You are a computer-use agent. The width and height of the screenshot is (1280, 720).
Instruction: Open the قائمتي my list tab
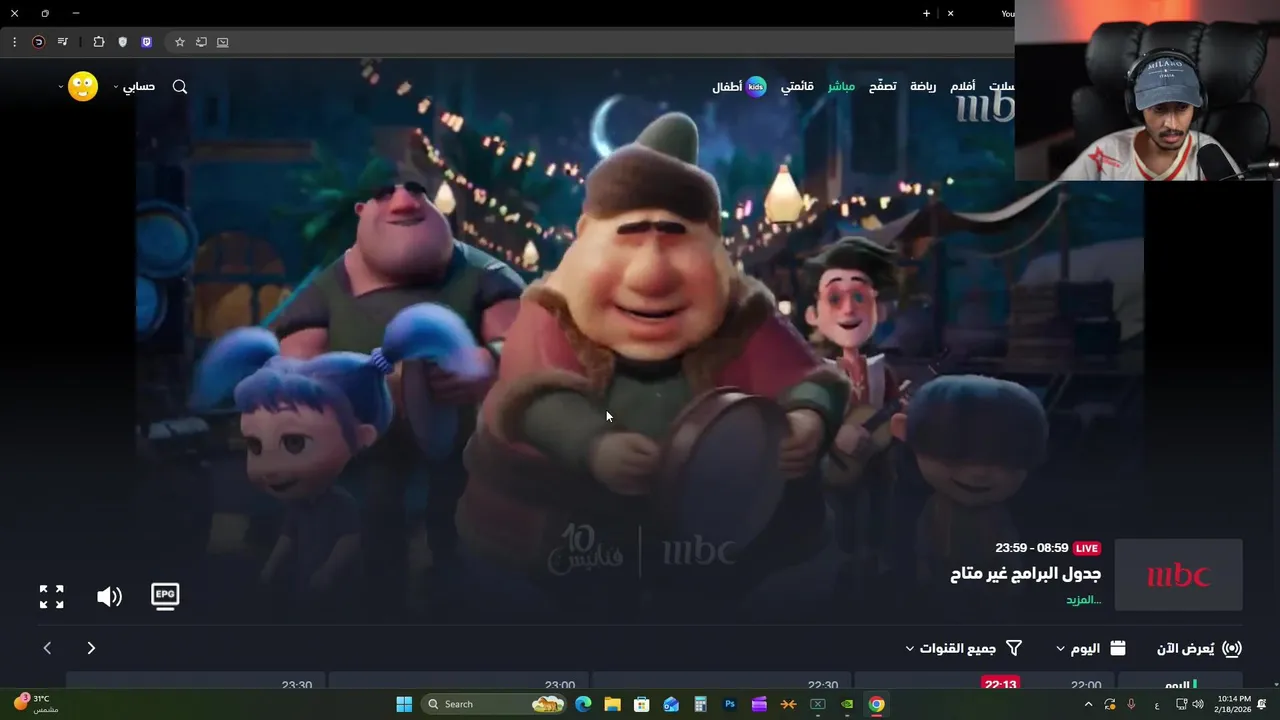point(797,87)
